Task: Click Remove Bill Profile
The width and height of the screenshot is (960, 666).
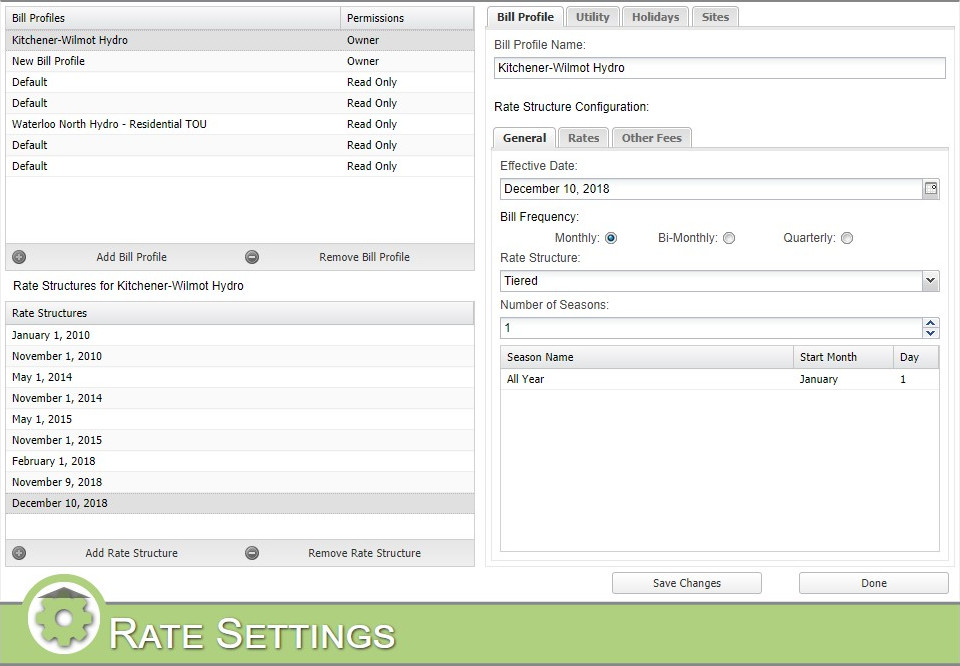Action: tap(364, 257)
